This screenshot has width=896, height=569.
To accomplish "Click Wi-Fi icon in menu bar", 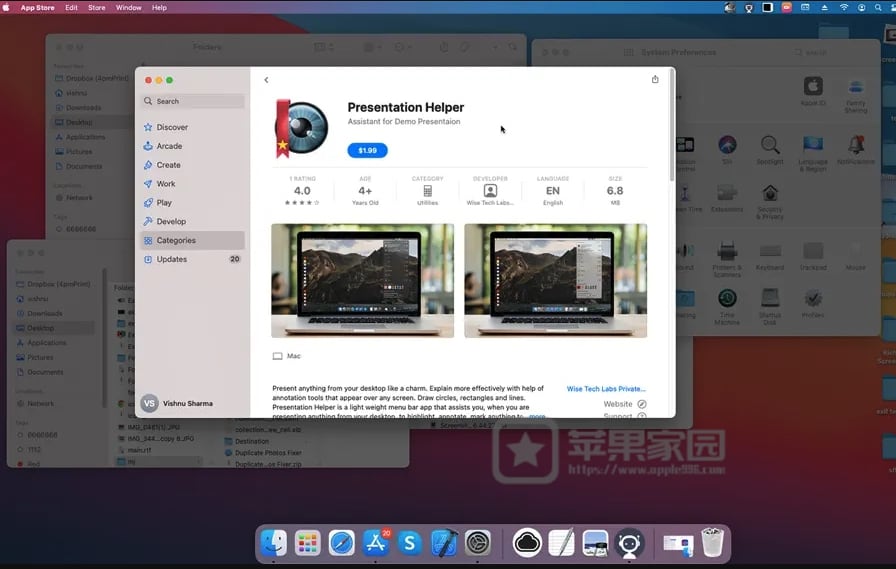I will click(843, 7).
